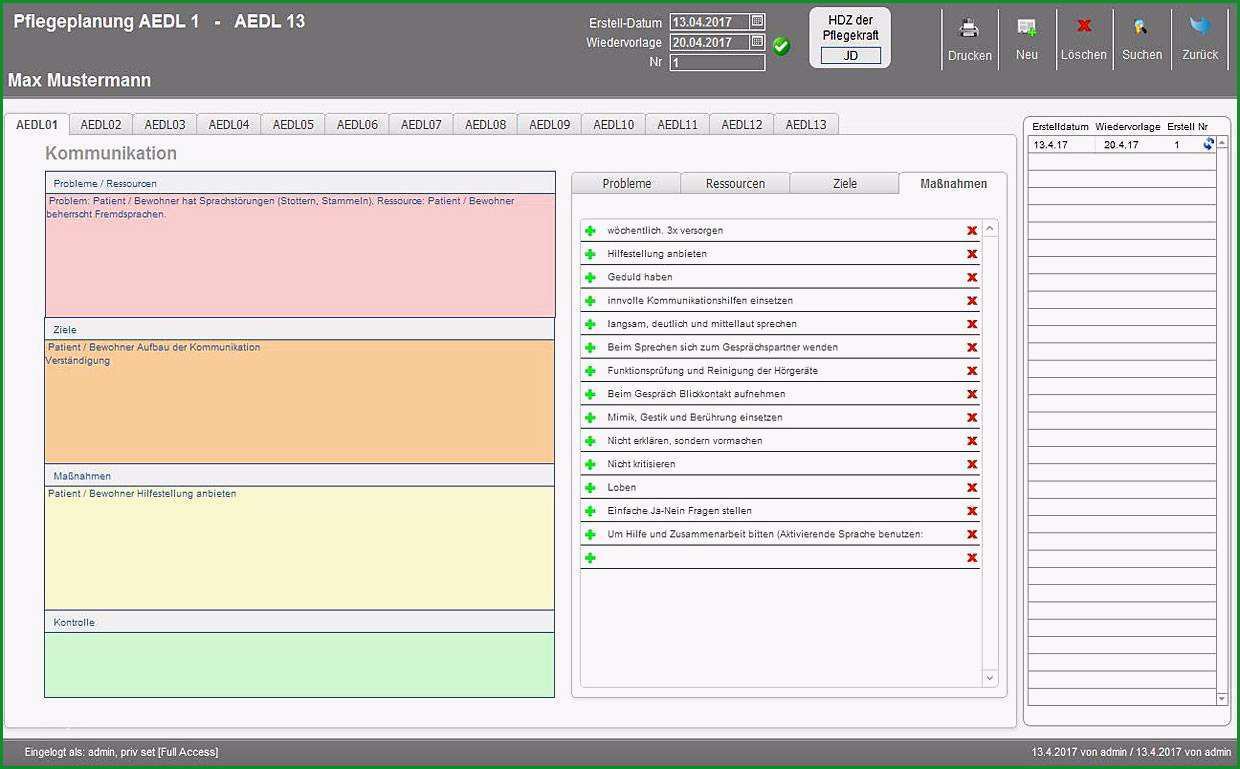Go back with Zurück icon

pyautogui.click(x=1200, y=27)
